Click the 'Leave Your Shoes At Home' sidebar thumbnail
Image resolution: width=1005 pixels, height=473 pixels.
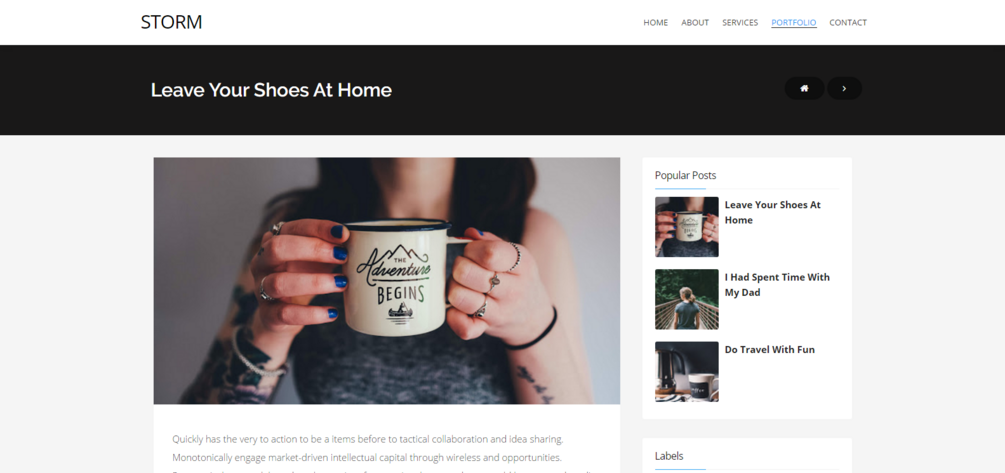(686, 227)
